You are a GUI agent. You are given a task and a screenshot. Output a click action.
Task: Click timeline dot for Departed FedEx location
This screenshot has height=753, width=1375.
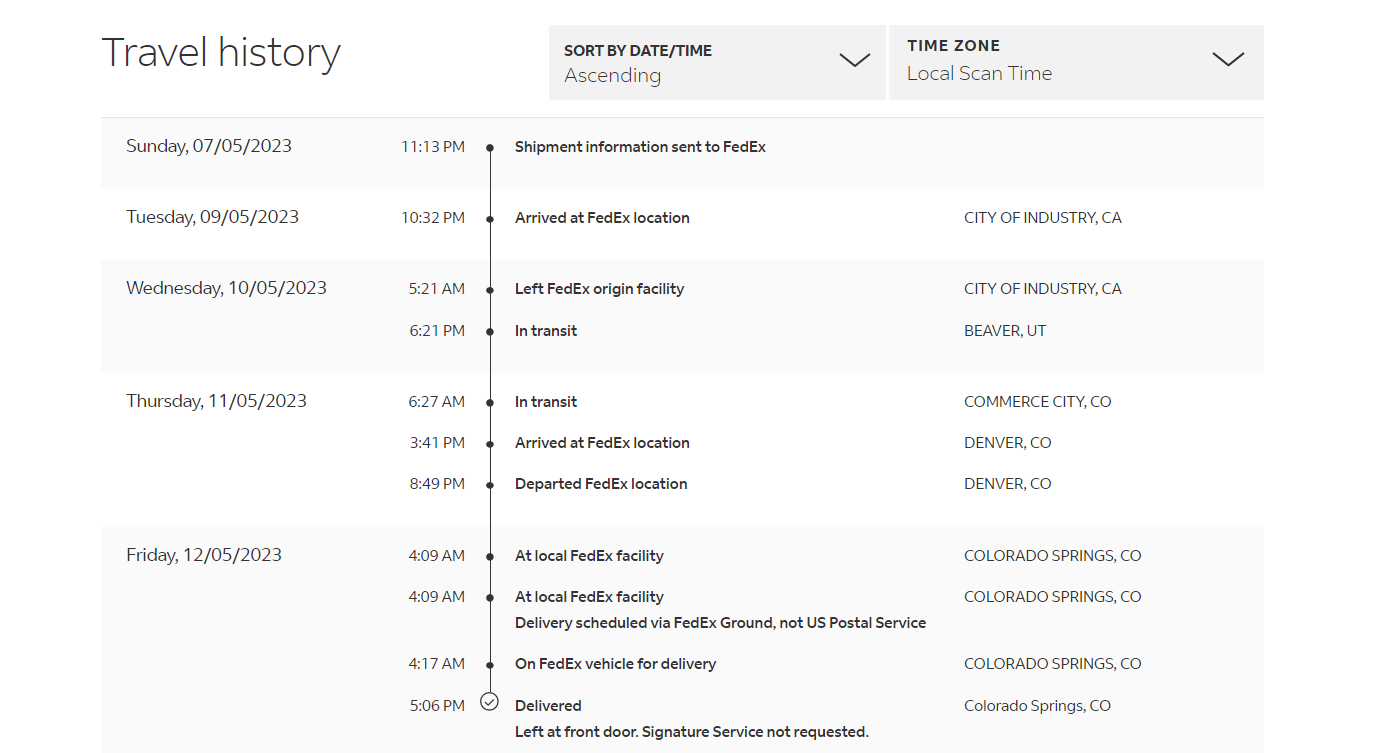(x=490, y=485)
